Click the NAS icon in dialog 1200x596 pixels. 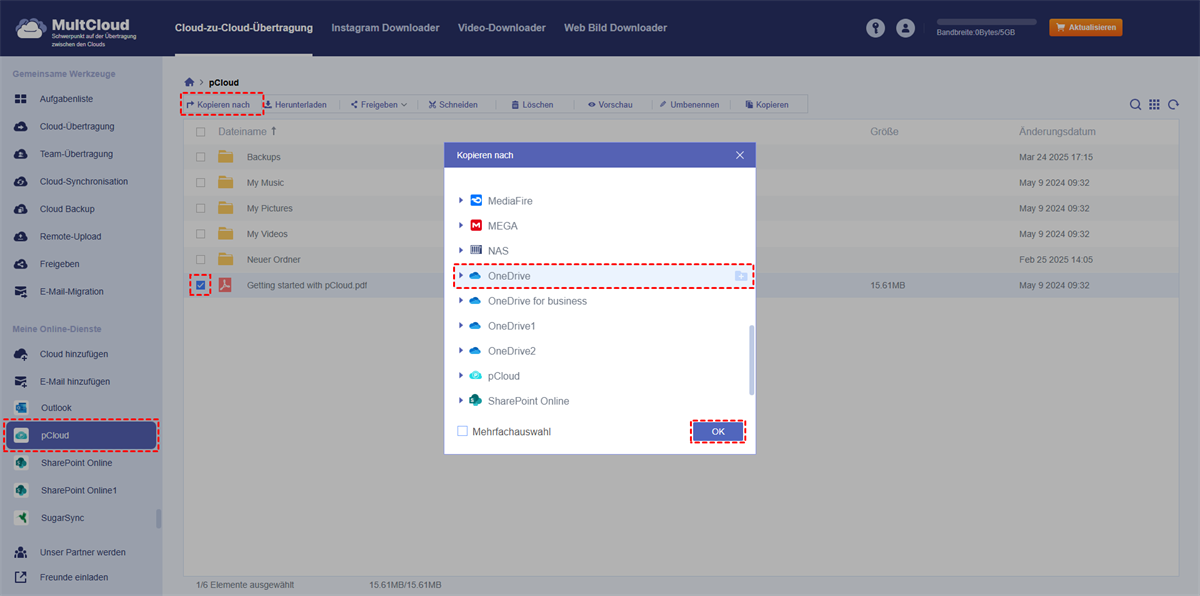(476, 251)
